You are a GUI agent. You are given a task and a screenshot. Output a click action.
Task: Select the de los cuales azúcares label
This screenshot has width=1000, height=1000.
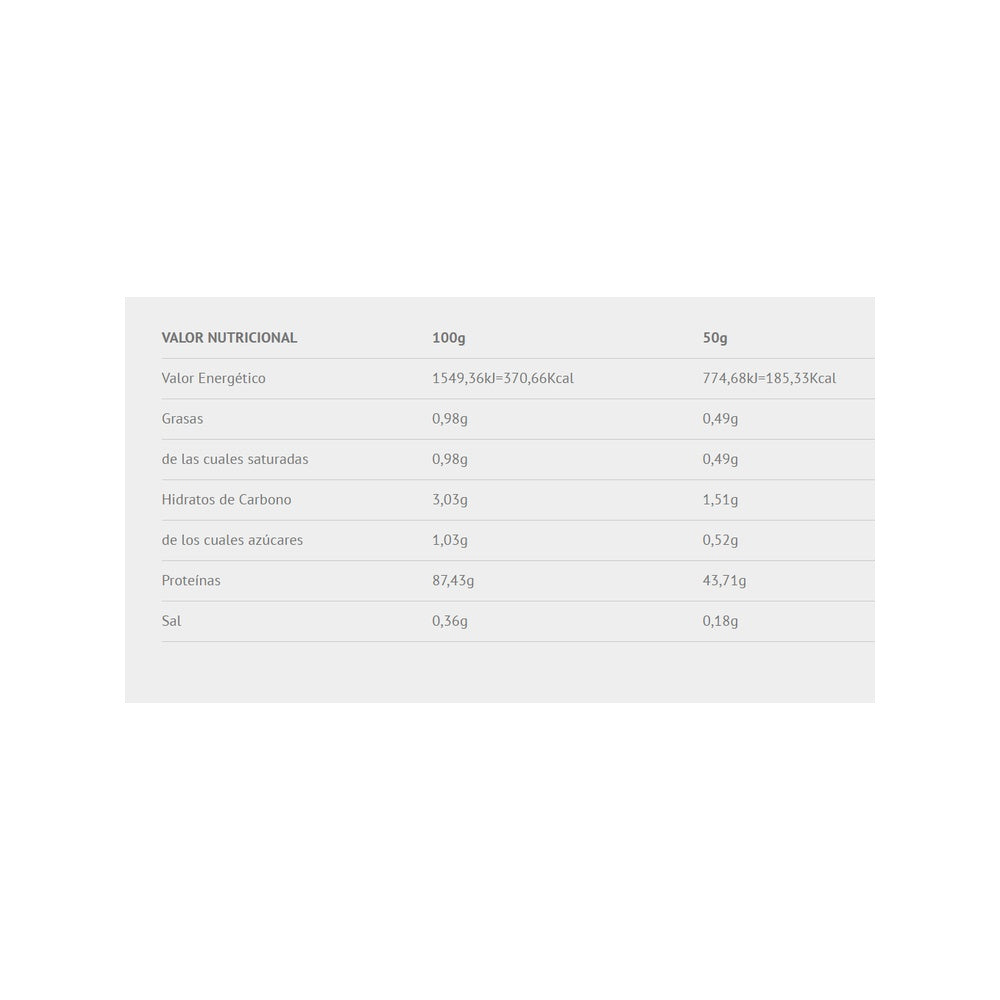click(x=232, y=540)
